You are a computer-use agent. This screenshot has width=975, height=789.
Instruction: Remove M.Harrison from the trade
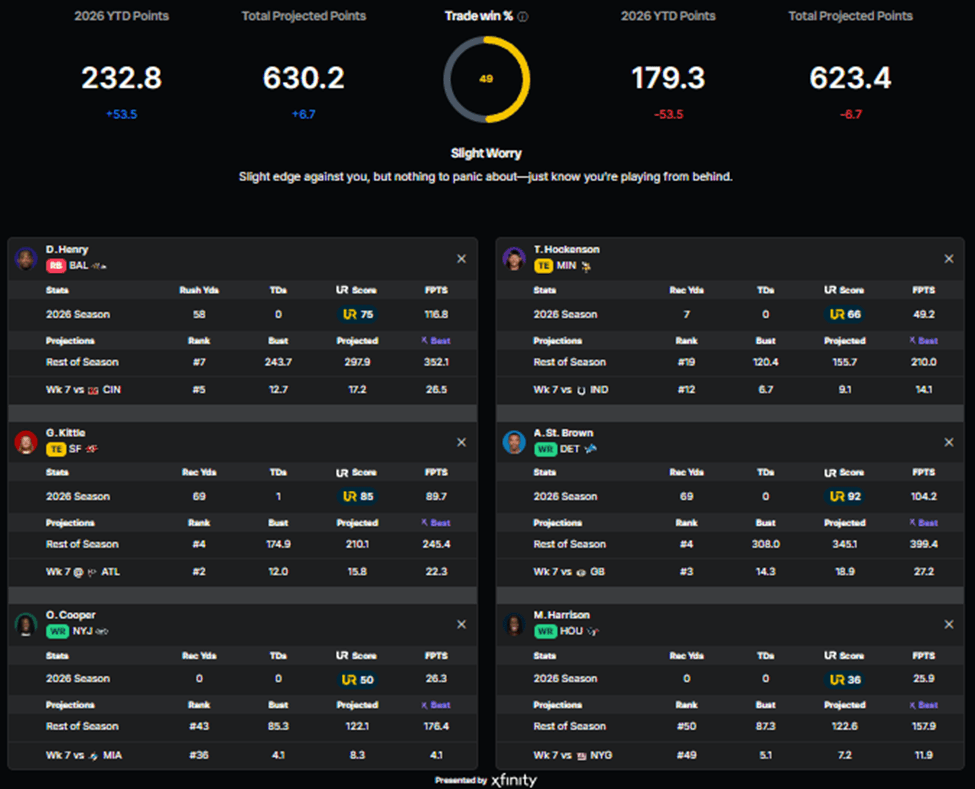click(x=949, y=624)
